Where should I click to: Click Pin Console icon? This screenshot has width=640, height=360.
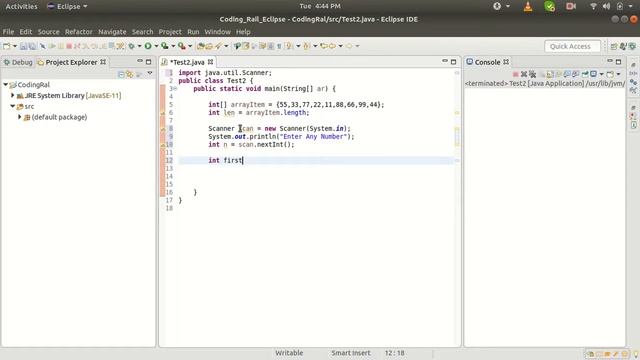coord(585,74)
